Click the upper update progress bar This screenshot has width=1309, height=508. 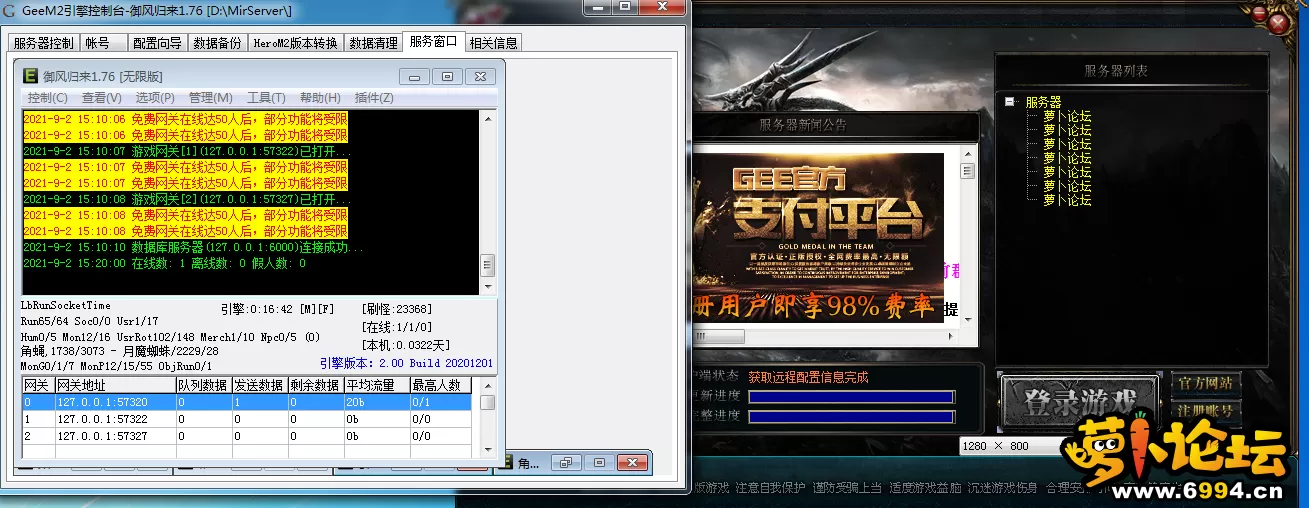[851, 397]
